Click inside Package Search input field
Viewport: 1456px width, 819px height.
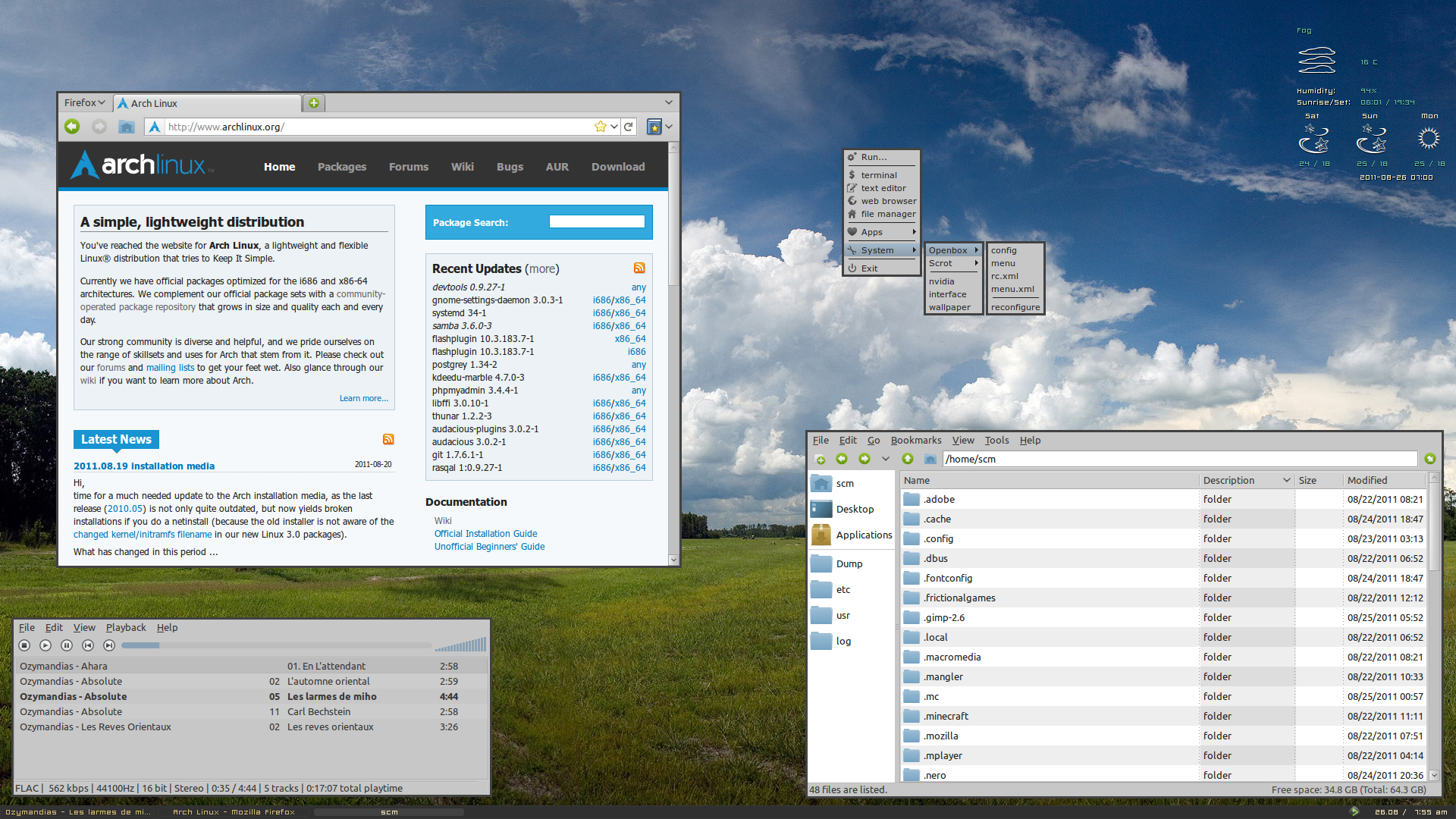[597, 221]
